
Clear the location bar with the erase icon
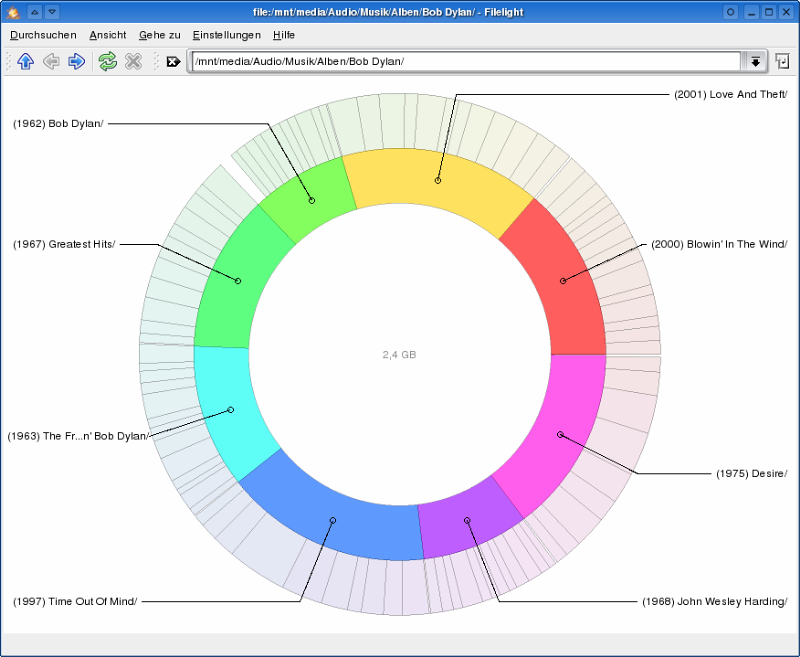coord(173,62)
